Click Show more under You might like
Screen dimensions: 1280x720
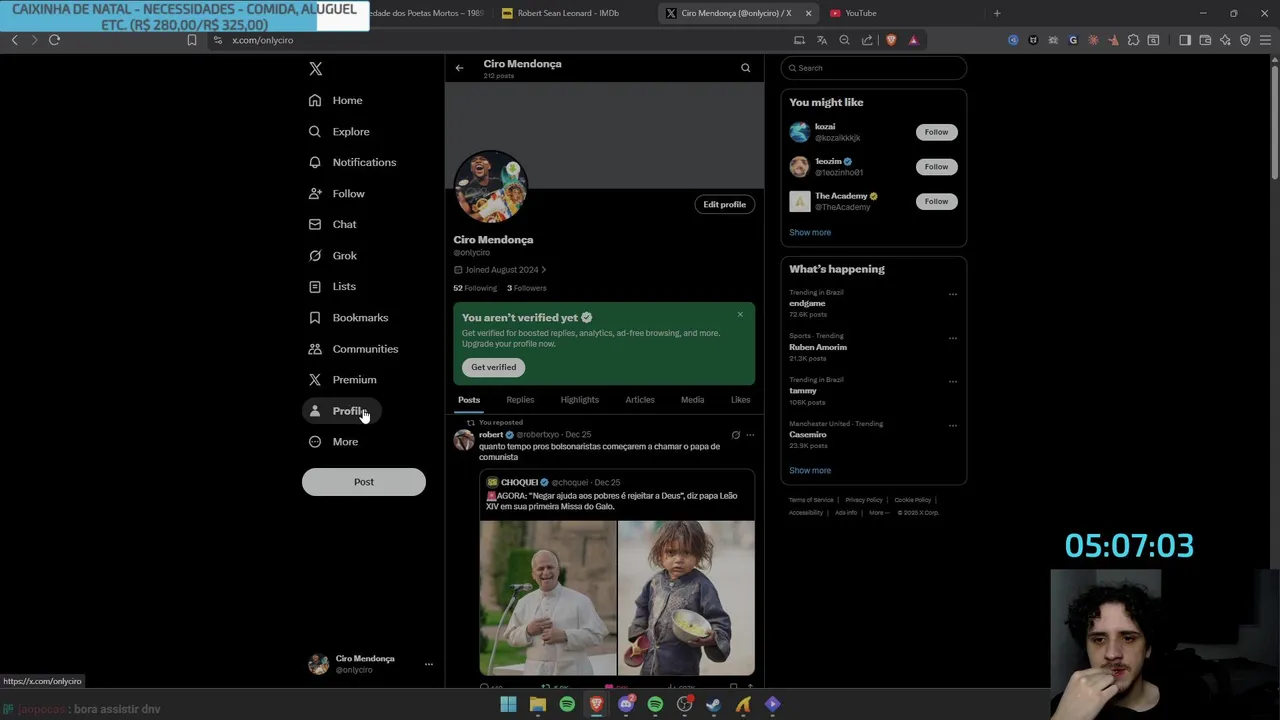(x=810, y=232)
